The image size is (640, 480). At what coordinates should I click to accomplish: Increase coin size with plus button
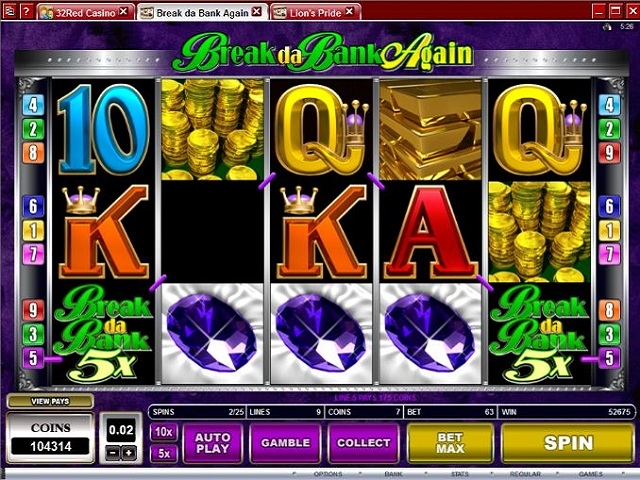(129, 453)
